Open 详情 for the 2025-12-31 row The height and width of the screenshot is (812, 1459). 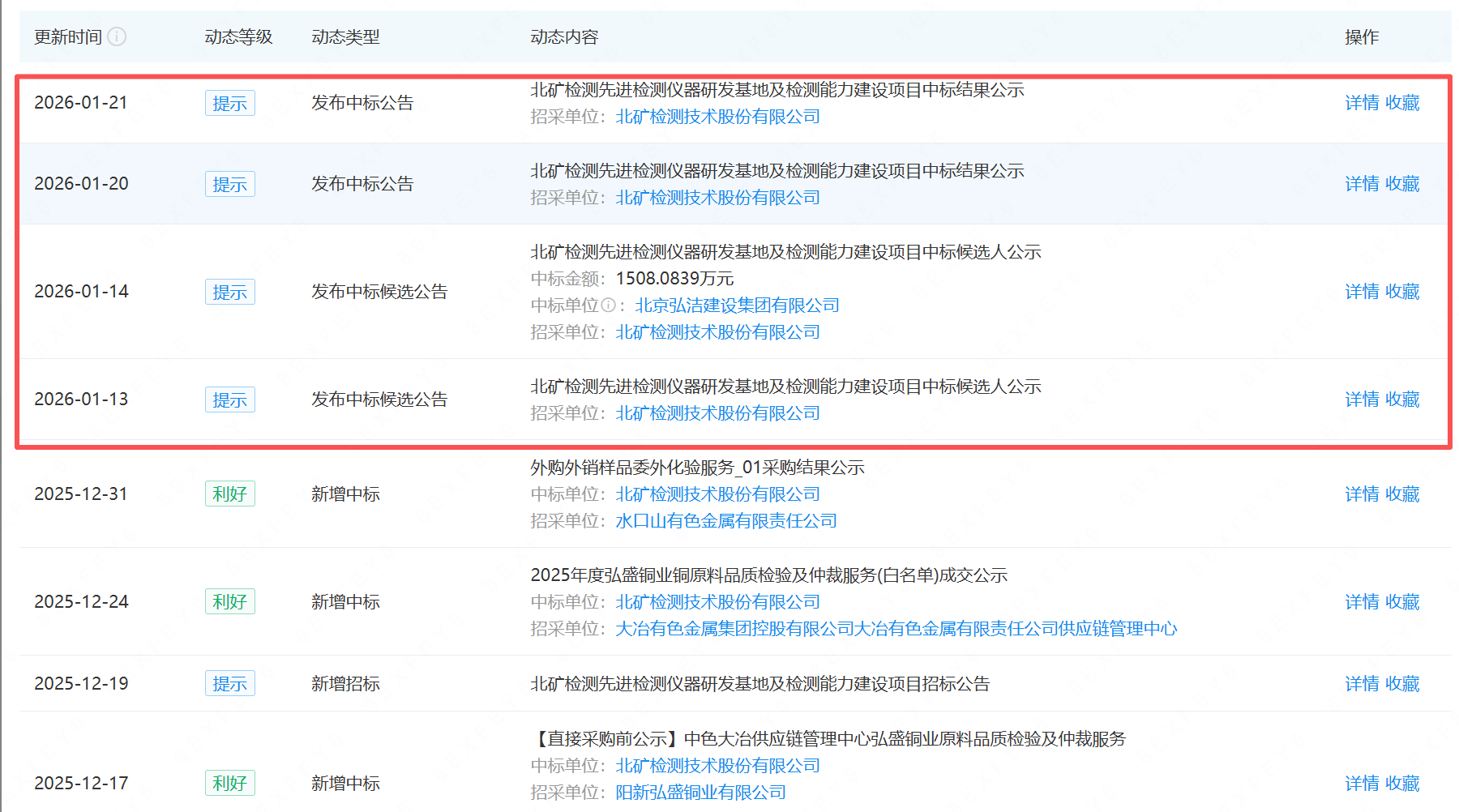1362,494
